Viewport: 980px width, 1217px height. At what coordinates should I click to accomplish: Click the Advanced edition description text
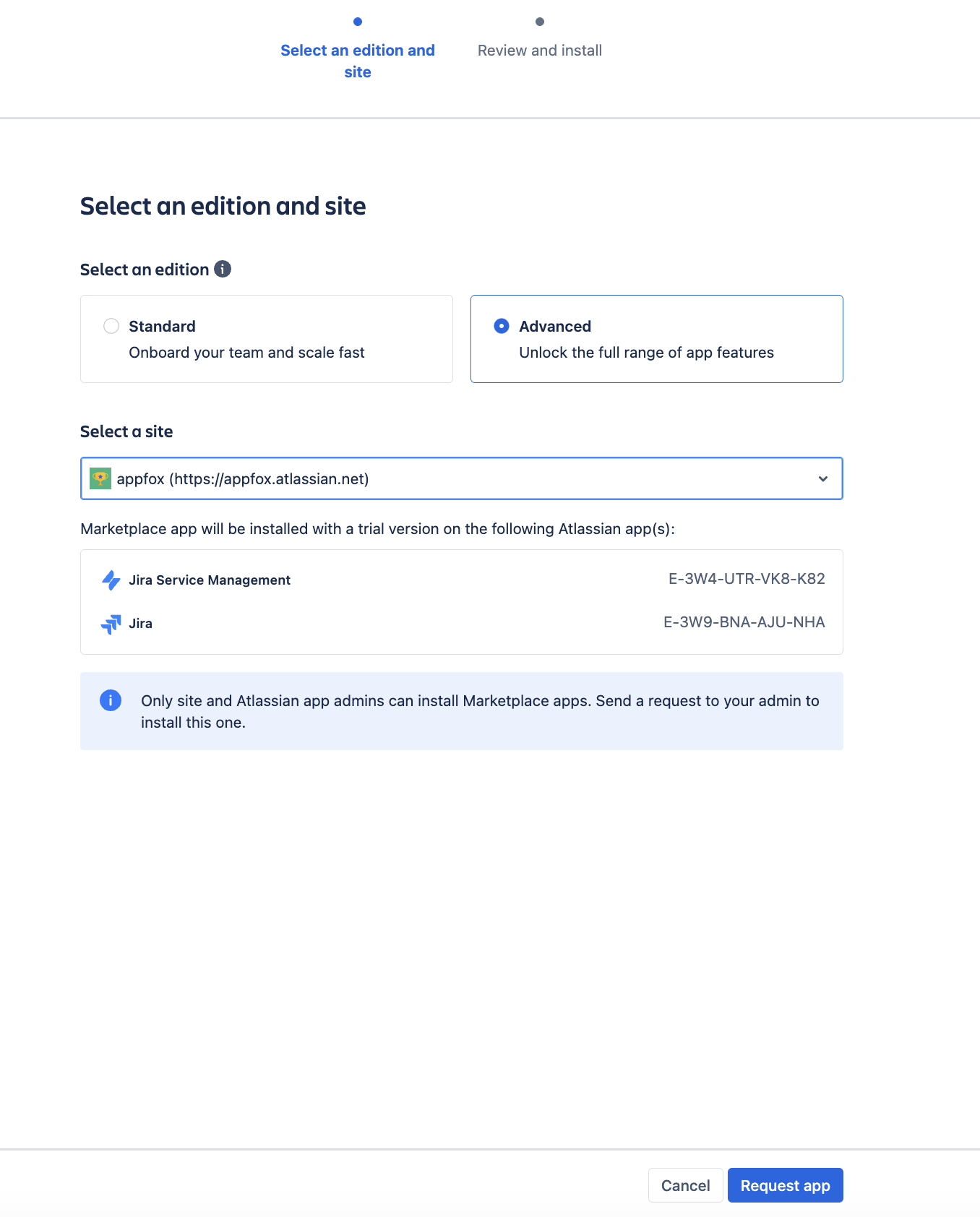(646, 353)
